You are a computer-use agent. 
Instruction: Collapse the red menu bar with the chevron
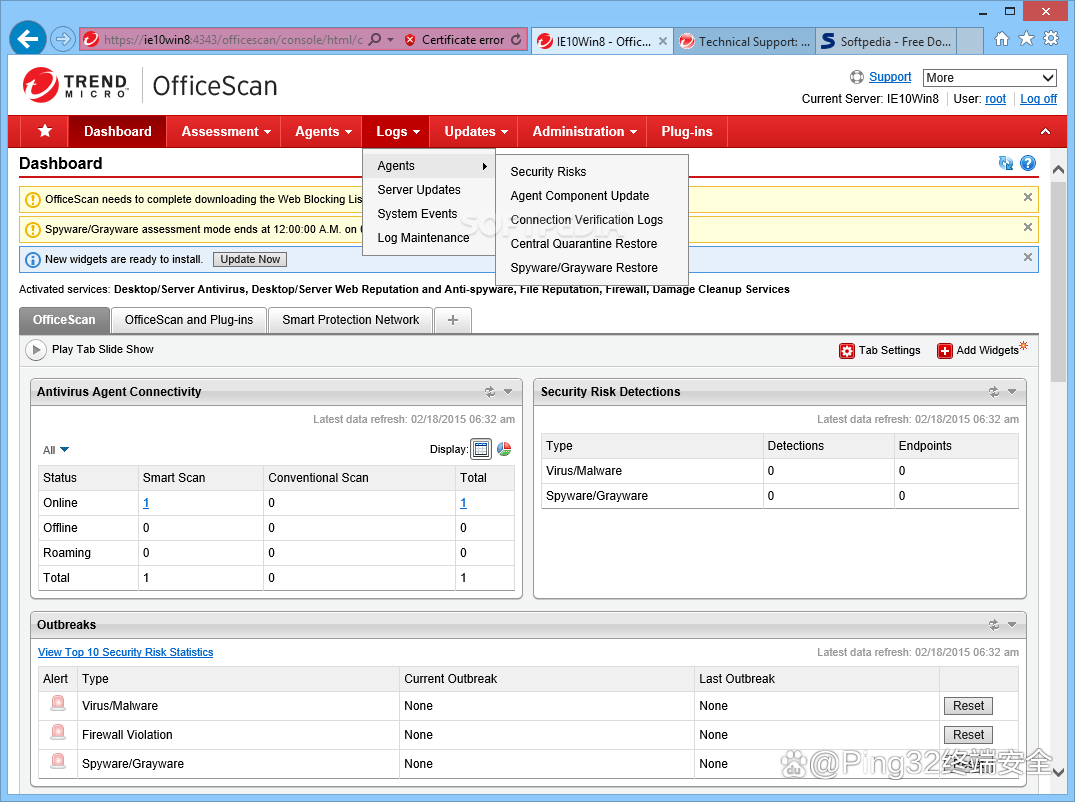pos(1046,132)
